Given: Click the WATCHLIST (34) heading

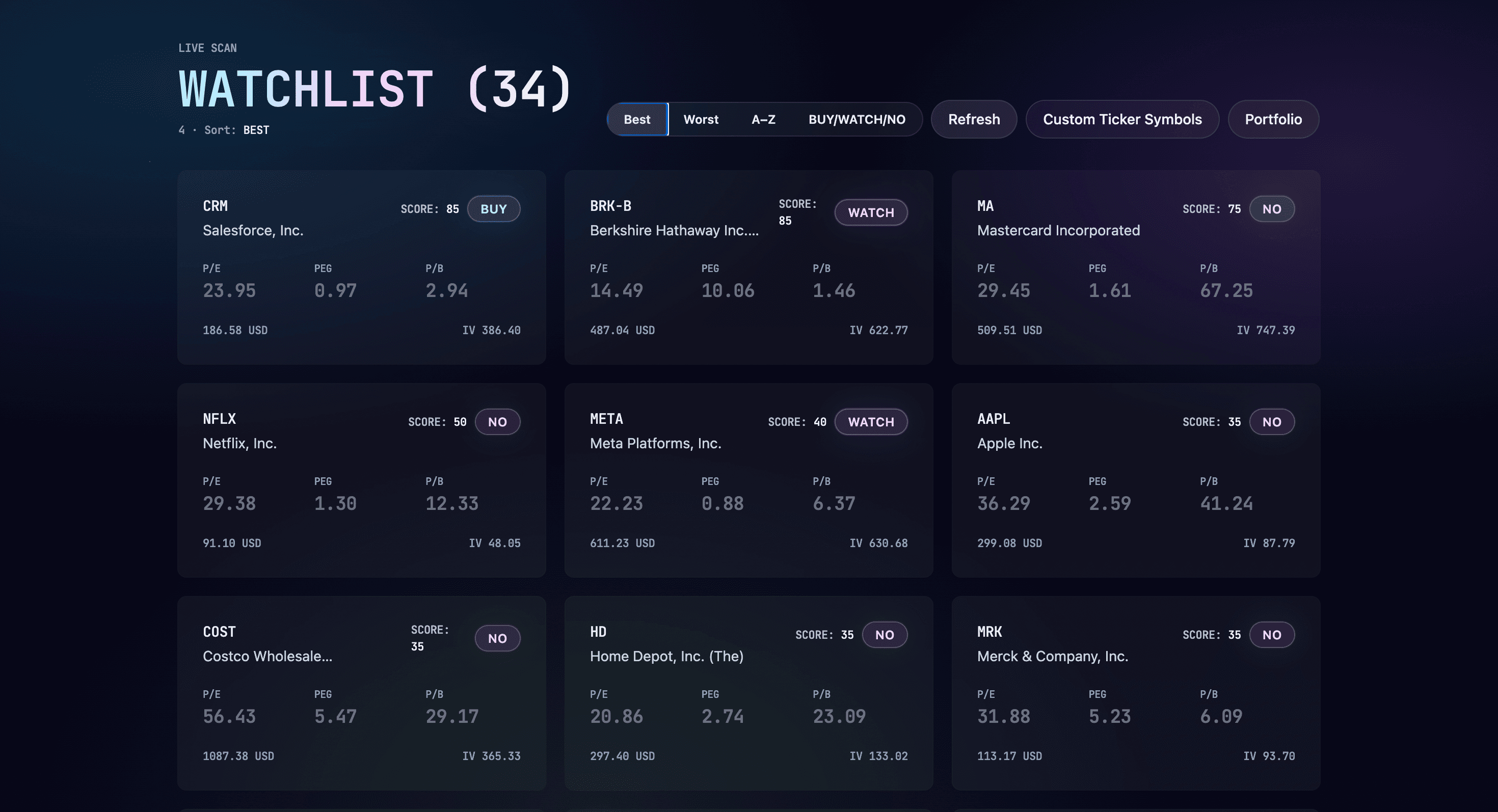Looking at the screenshot, I should (376, 89).
